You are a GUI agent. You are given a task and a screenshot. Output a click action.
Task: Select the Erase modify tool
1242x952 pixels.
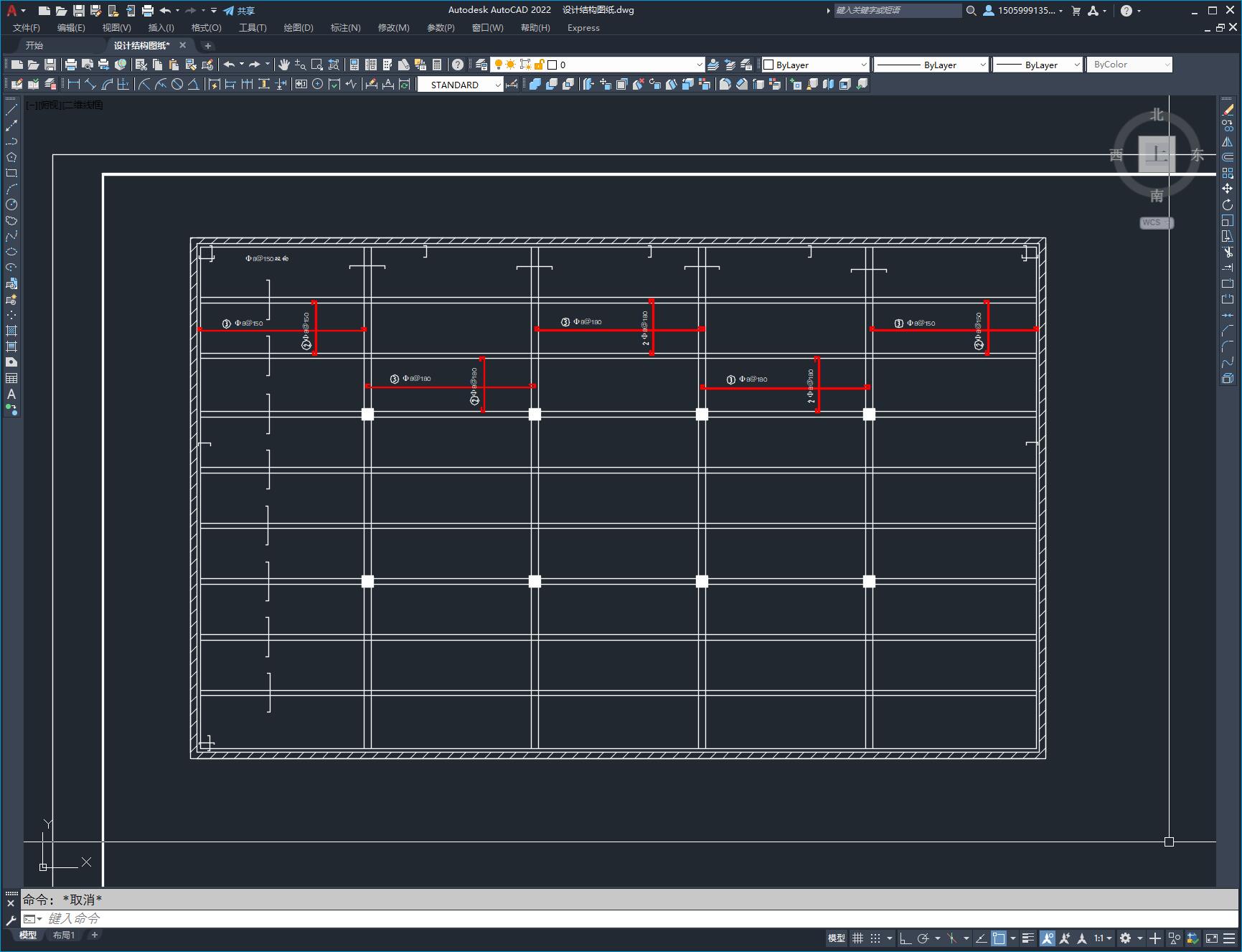point(1228,110)
